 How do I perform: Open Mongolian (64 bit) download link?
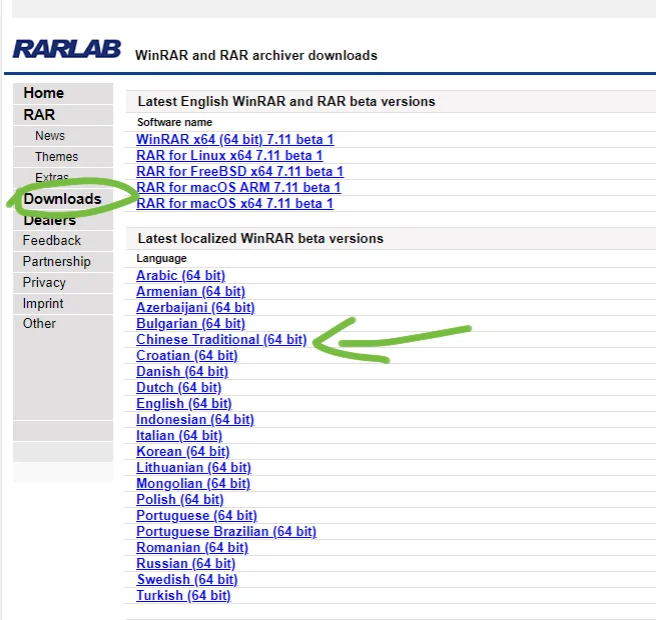point(193,483)
